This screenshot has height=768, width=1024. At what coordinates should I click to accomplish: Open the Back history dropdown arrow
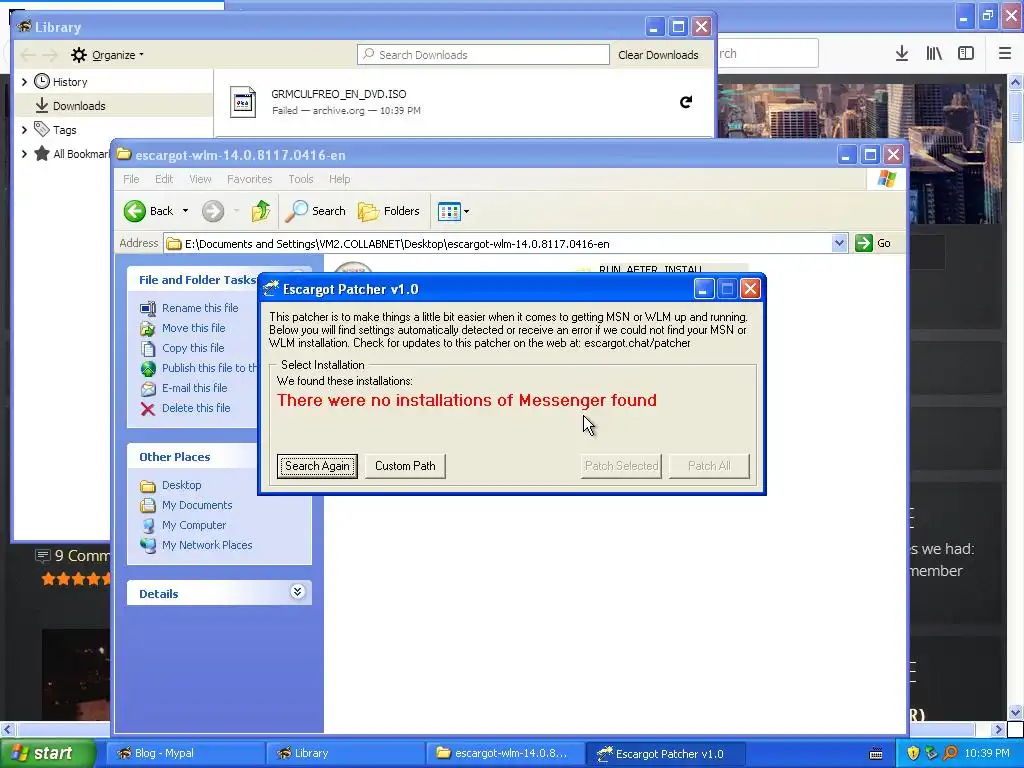[185, 211]
